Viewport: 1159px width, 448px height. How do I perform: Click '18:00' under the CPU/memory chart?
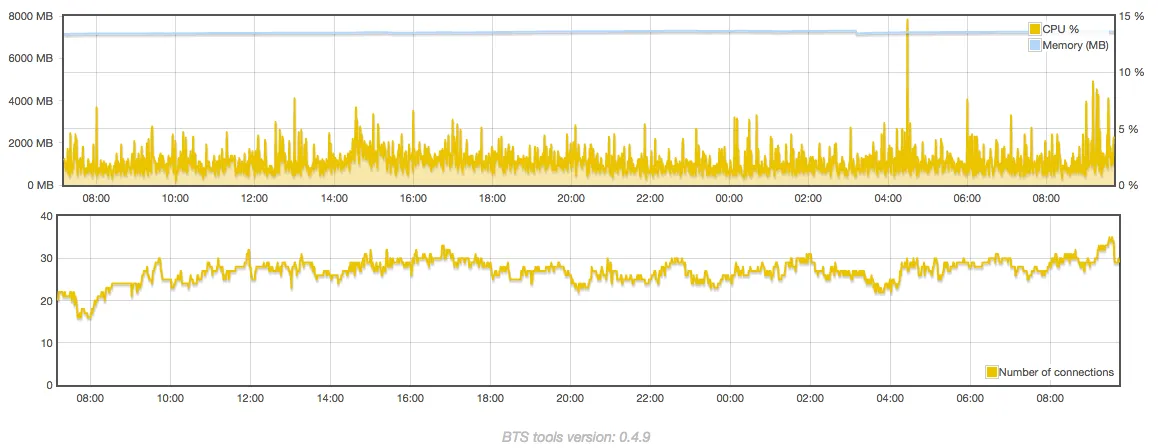(x=492, y=198)
